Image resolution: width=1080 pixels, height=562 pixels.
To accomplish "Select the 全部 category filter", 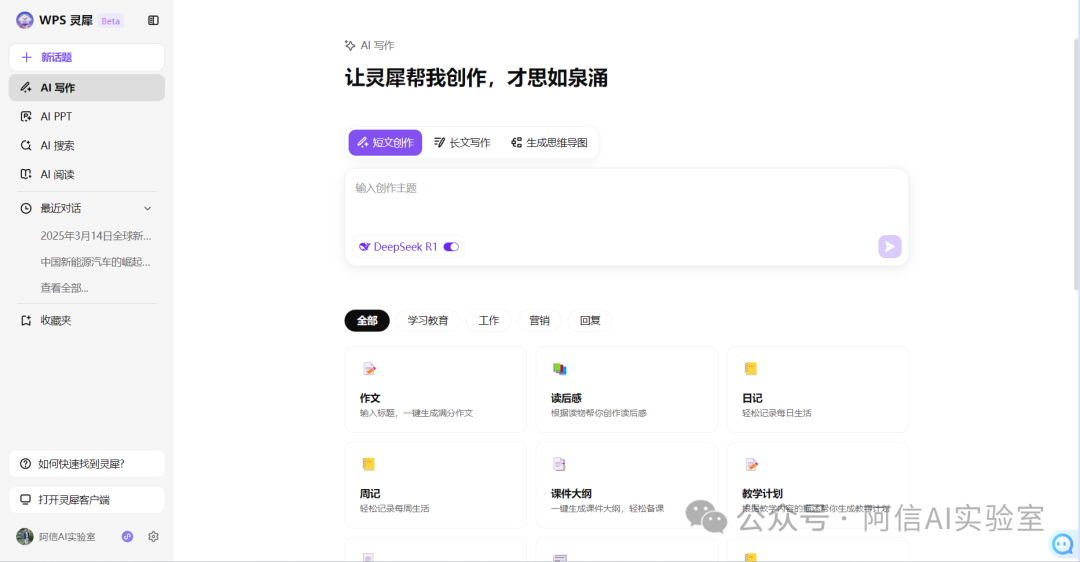I will (367, 320).
